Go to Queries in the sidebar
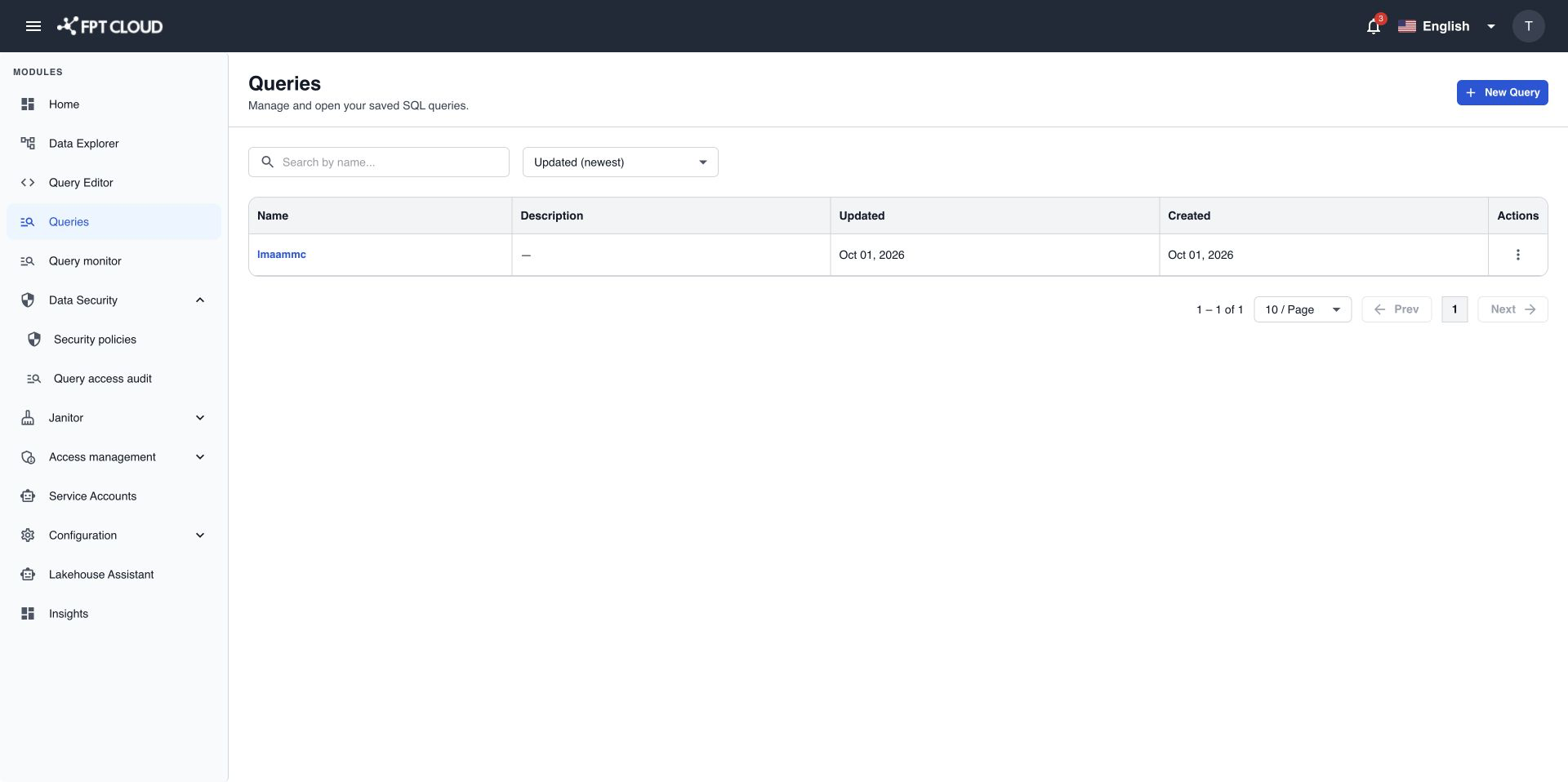The height and width of the screenshot is (782, 1568). [x=114, y=222]
